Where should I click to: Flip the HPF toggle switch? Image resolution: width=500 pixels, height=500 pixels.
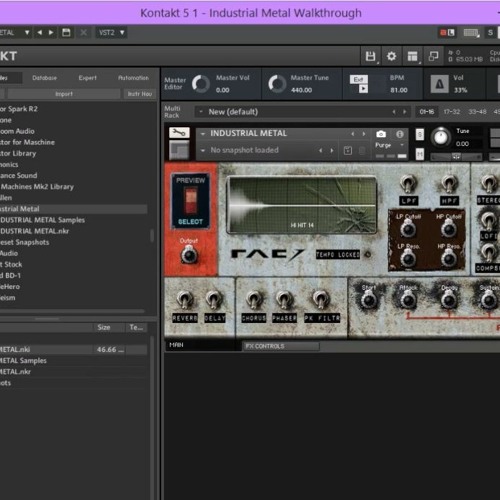449,184
